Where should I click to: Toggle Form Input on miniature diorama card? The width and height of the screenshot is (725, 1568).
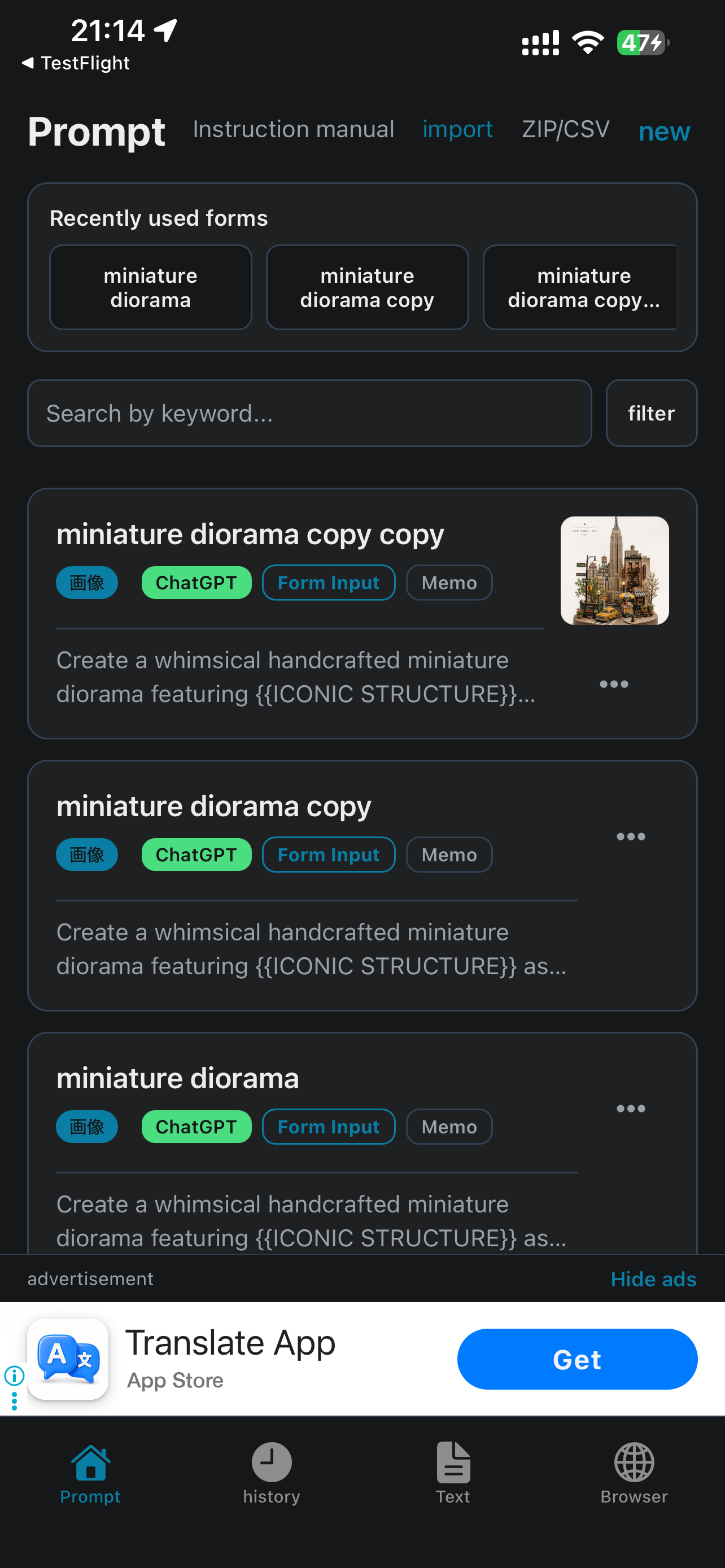pyautogui.click(x=329, y=1127)
